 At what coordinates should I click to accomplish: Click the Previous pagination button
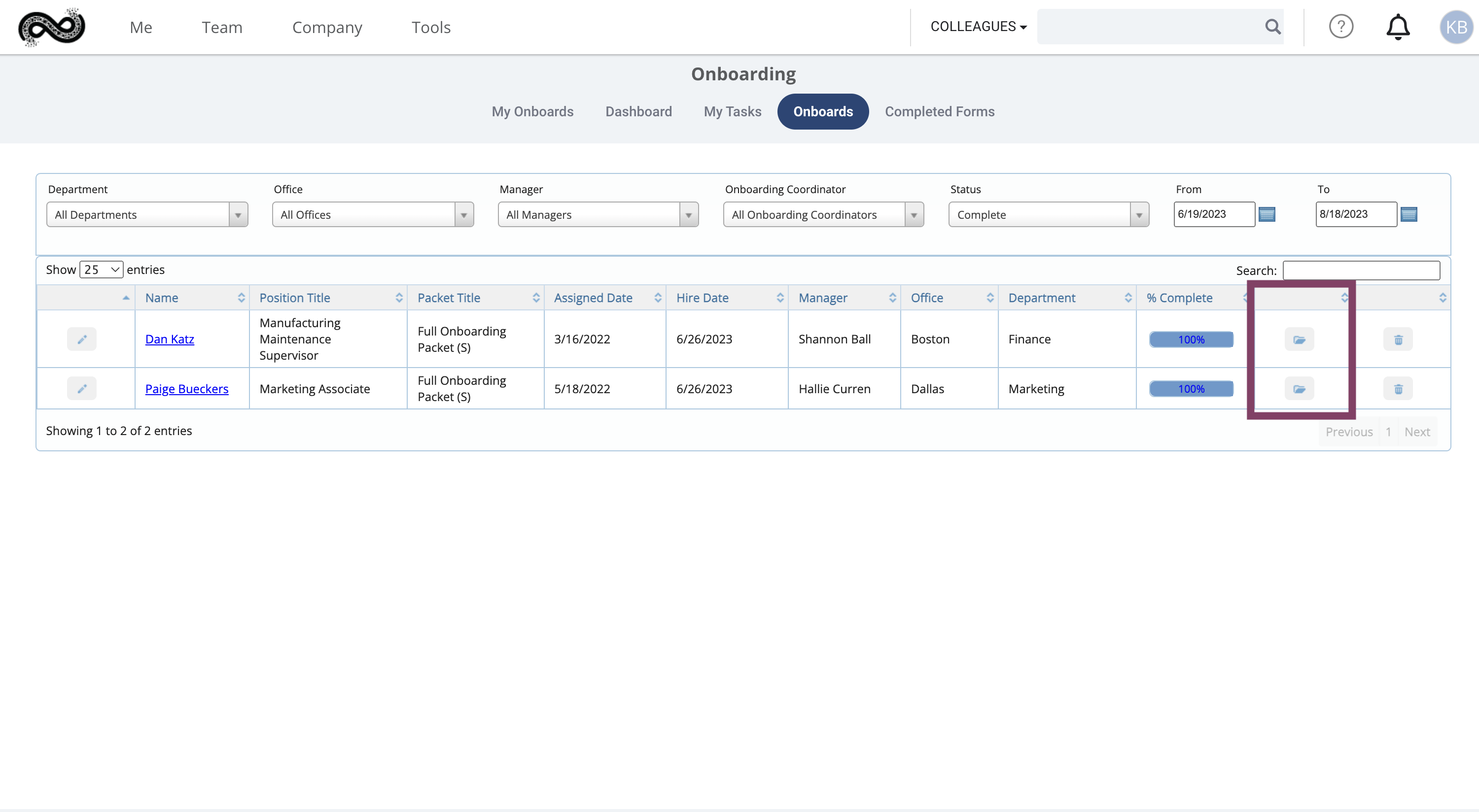pos(1349,432)
